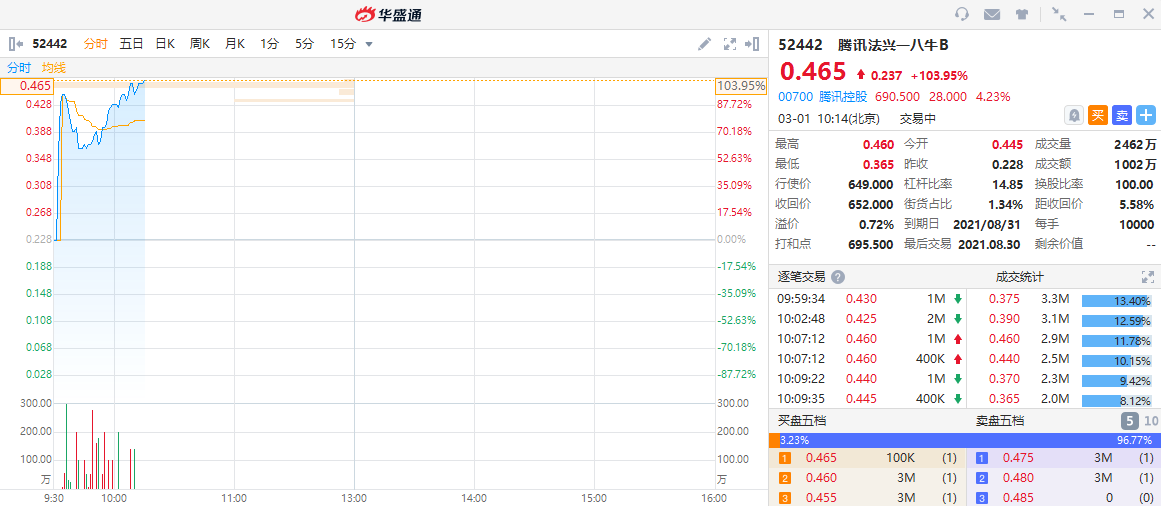Viewport: 1161px width, 506px height.
Task: Switch to 1分 chart
Action: click(270, 44)
